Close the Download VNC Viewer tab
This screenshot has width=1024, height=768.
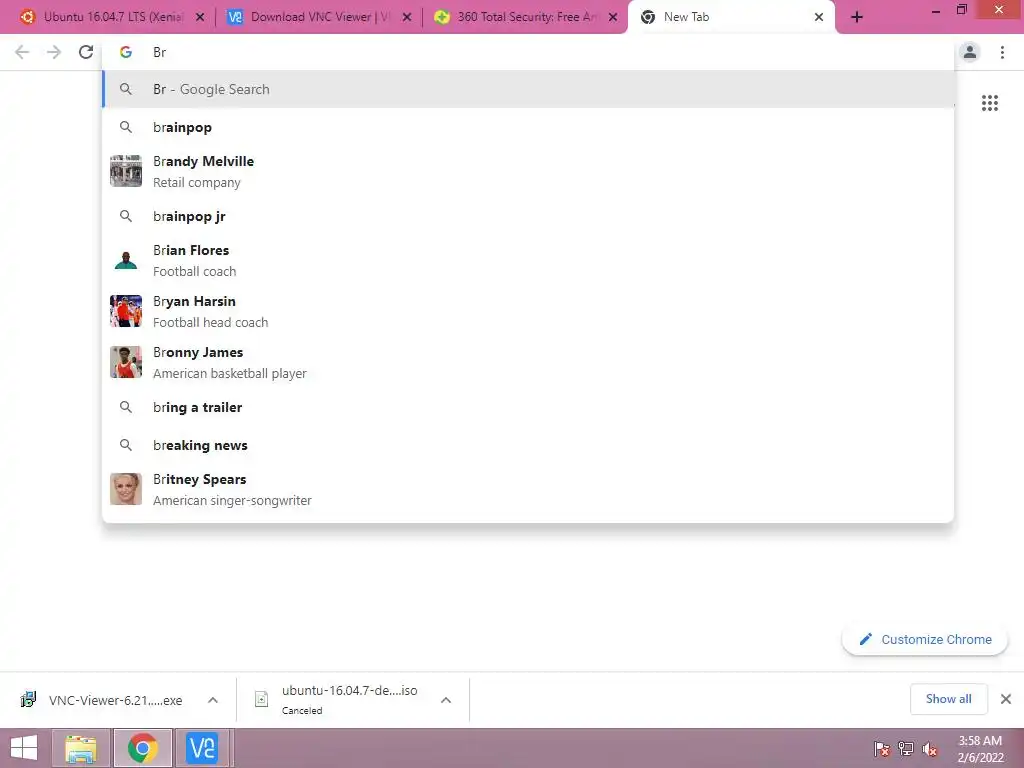407,17
